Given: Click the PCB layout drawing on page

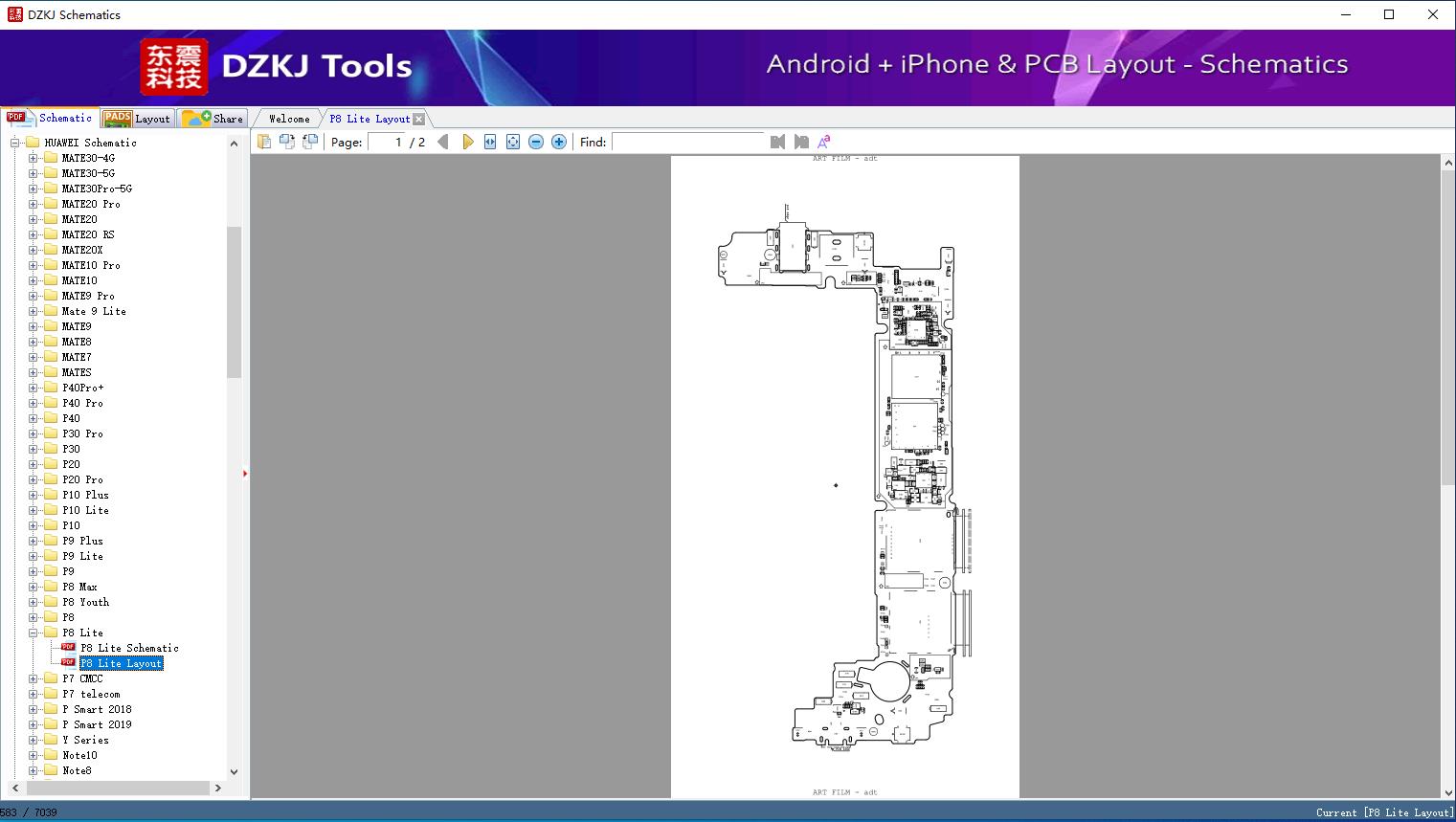Looking at the screenshot, I should click(x=845, y=478).
